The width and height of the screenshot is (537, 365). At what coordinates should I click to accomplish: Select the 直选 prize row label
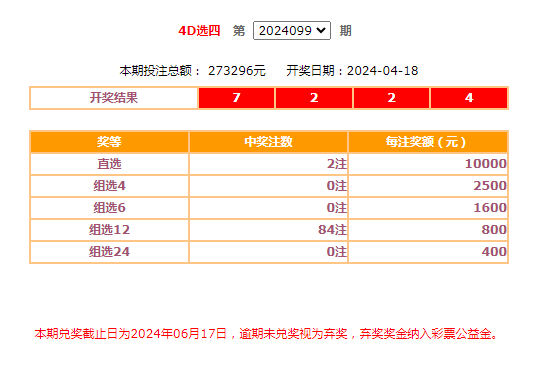coord(109,164)
